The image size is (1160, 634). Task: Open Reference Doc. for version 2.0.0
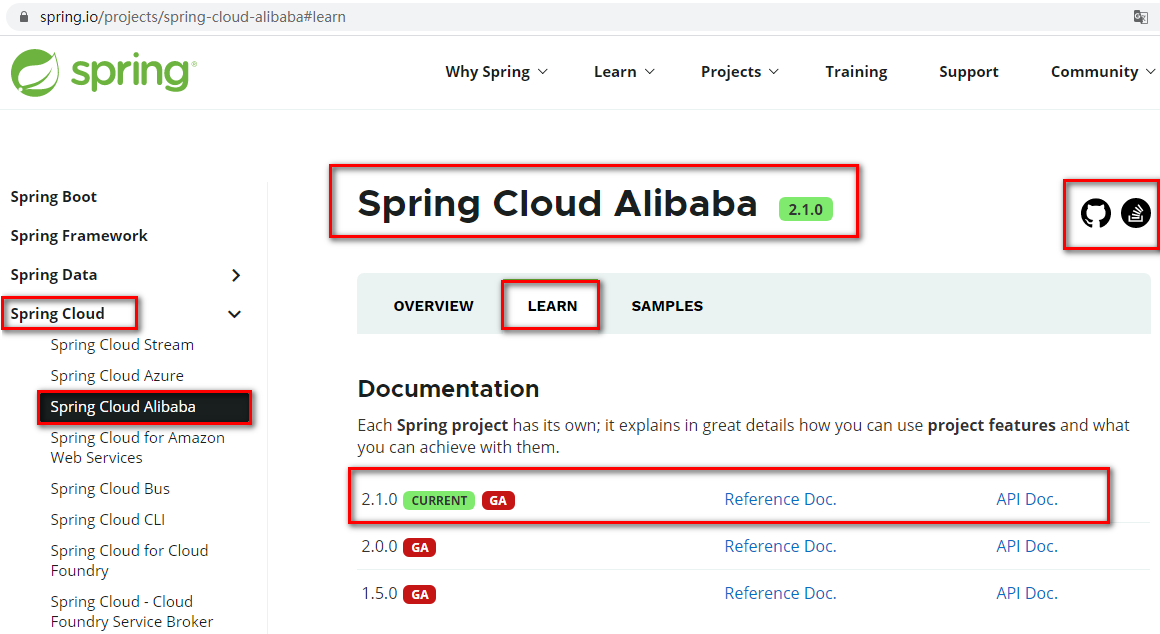780,546
